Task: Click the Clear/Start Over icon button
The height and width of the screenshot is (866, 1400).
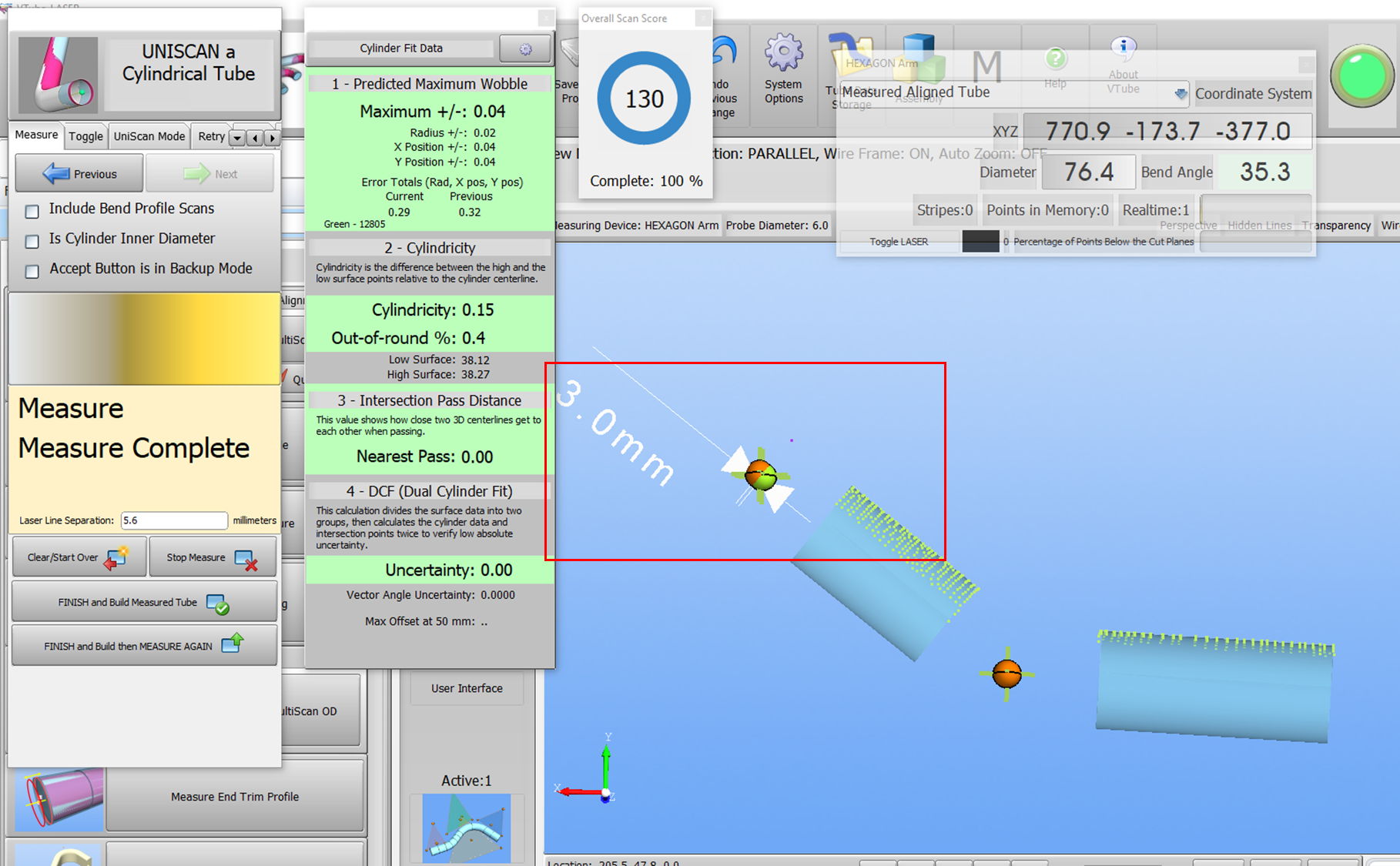Action: 79,557
